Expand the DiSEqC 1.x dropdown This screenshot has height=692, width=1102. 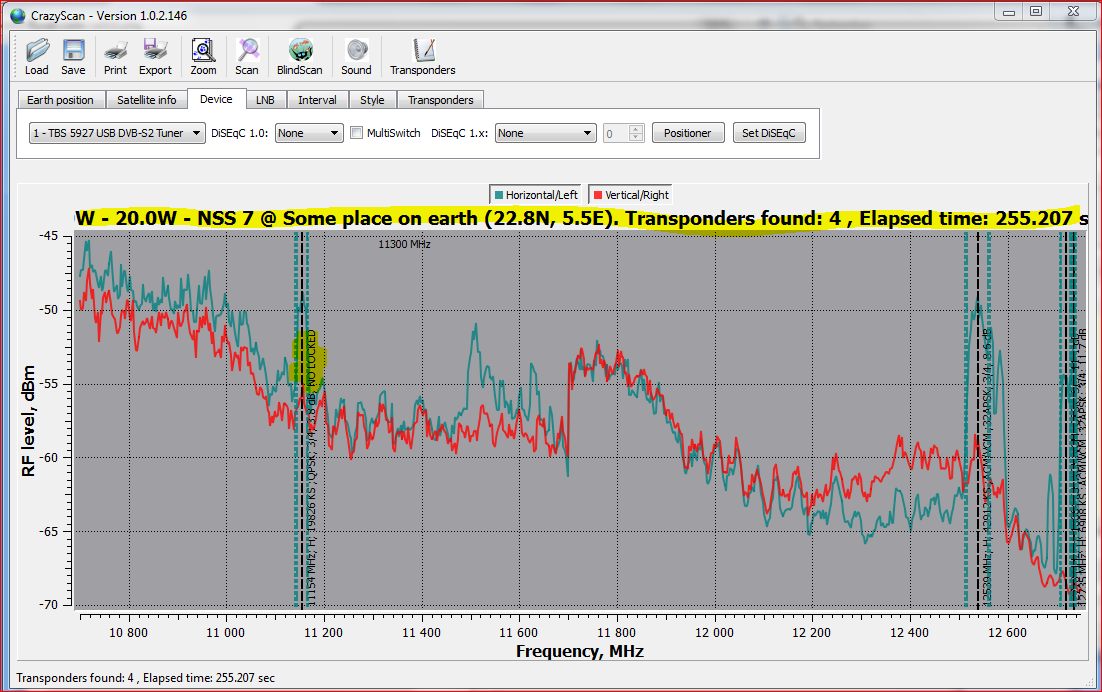(x=545, y=133)
